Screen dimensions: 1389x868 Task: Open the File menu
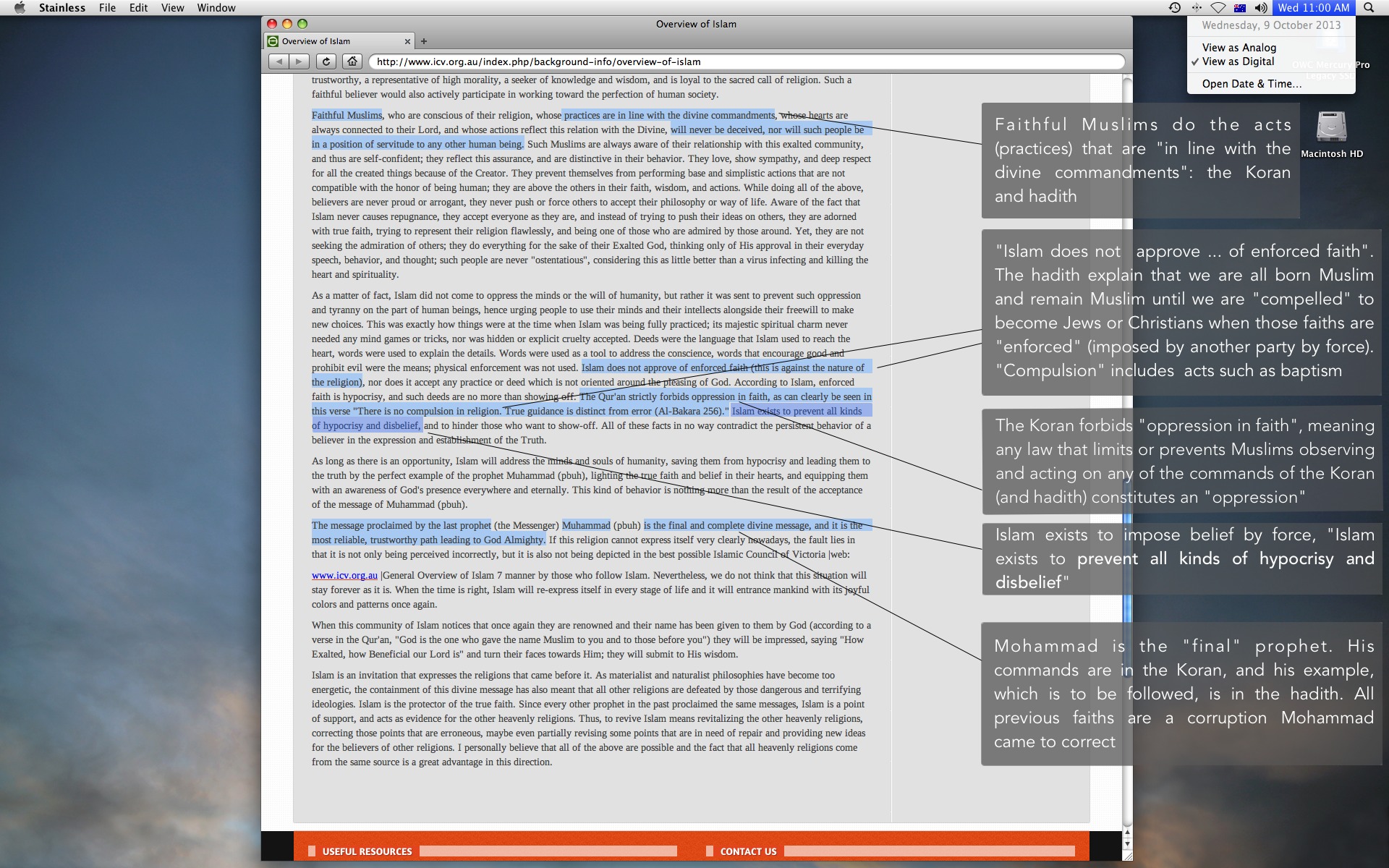coord(107,7)
